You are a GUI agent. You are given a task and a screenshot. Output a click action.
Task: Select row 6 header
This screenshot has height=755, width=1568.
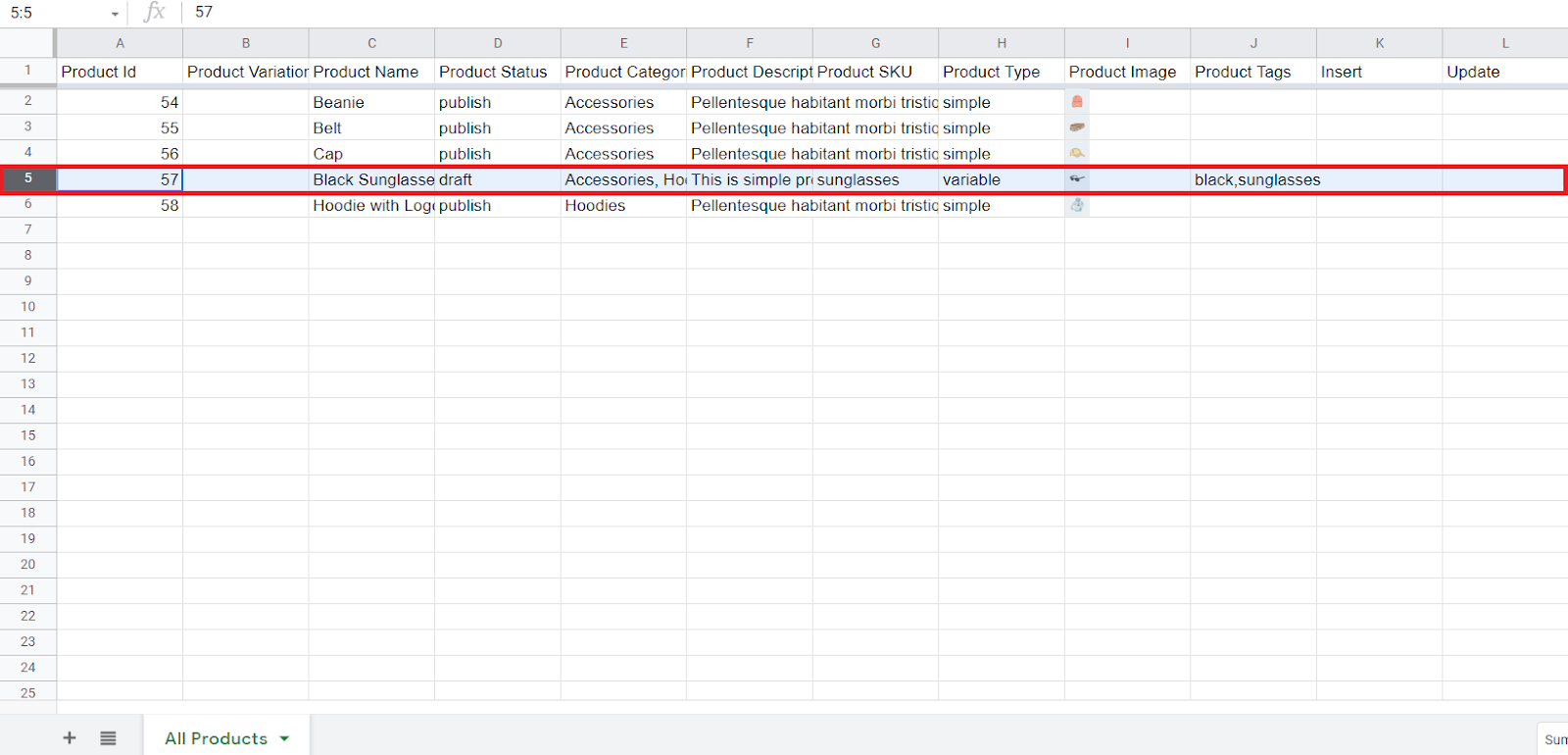(x=27, y=204)
